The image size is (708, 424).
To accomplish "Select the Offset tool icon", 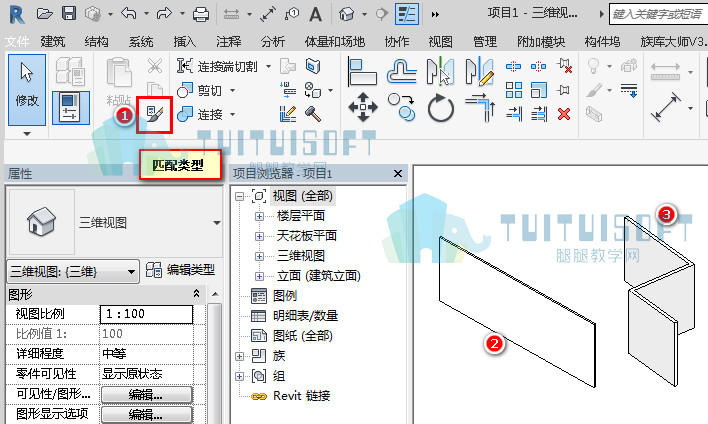I will 401,71.
